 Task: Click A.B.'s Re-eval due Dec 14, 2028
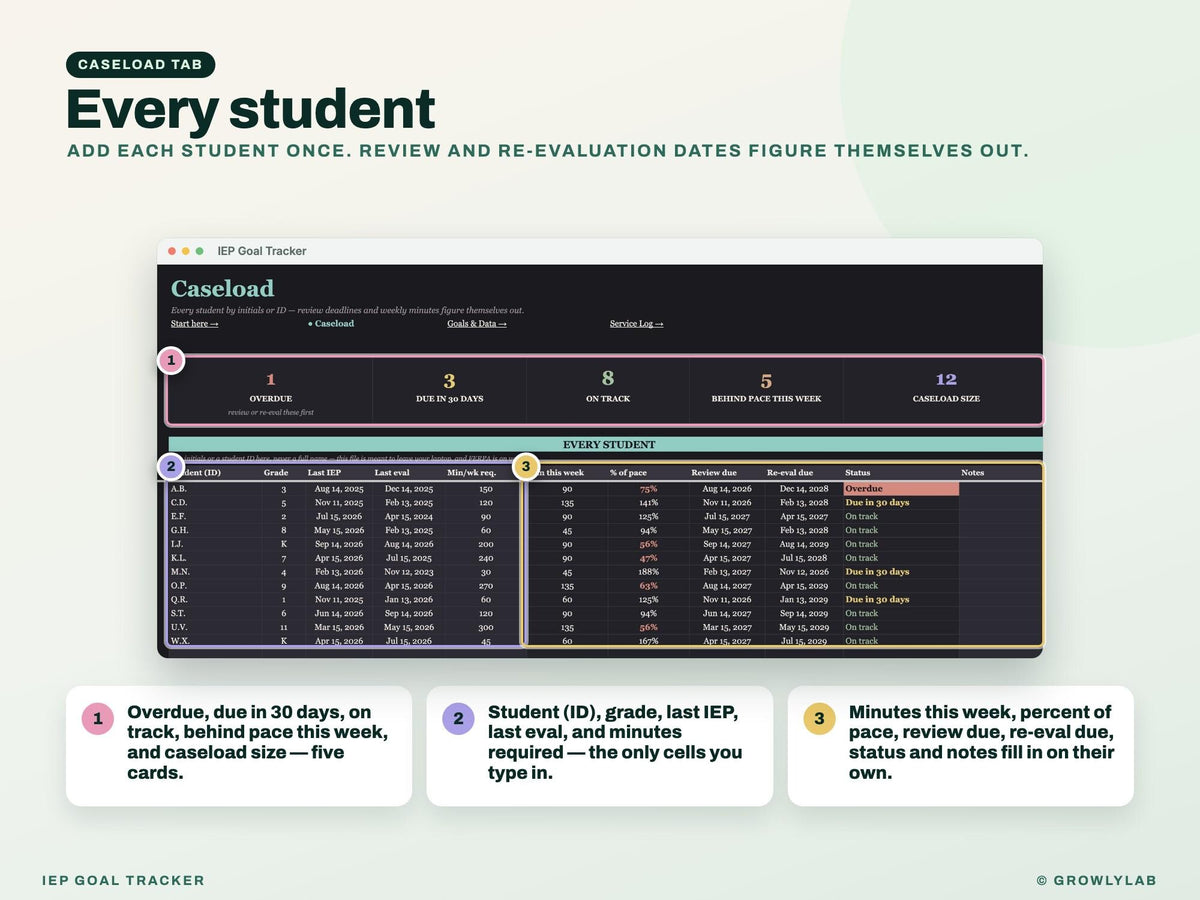[x=803, y=489]
